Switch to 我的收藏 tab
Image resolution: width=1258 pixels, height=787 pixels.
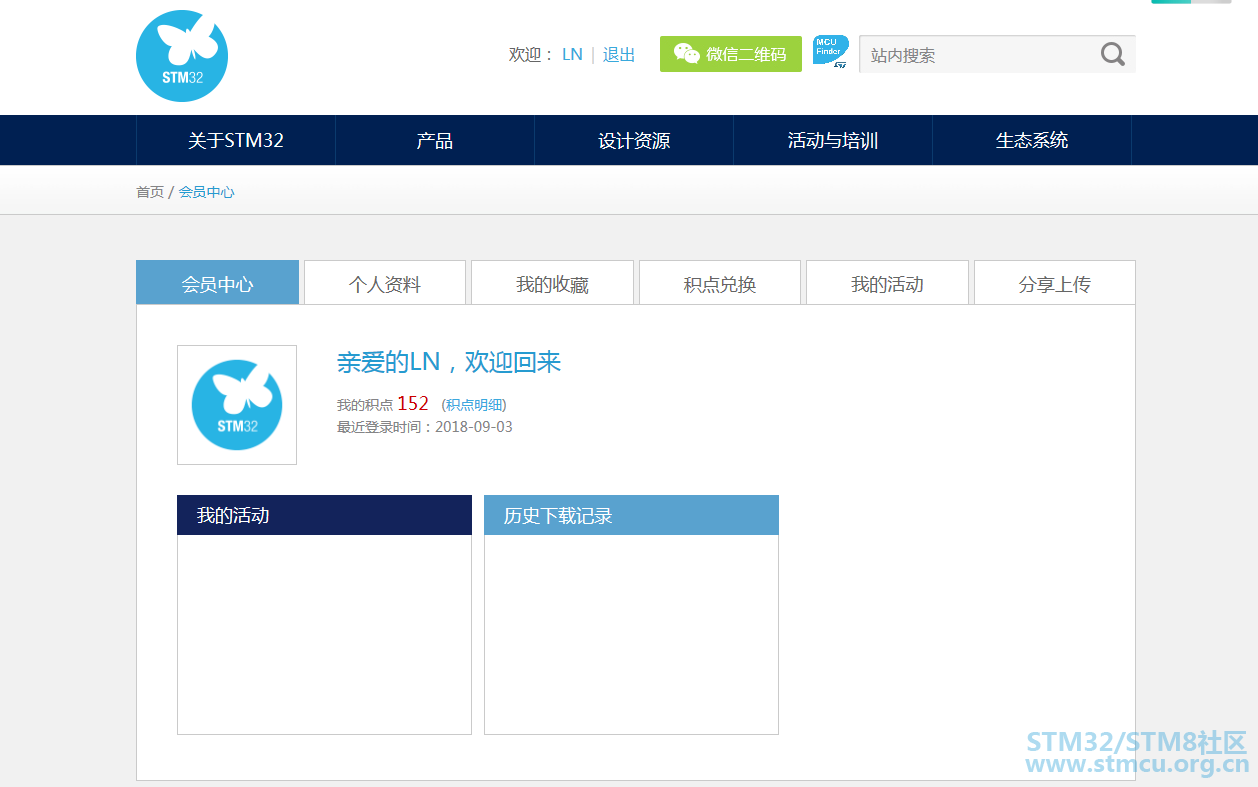point(552,283)
